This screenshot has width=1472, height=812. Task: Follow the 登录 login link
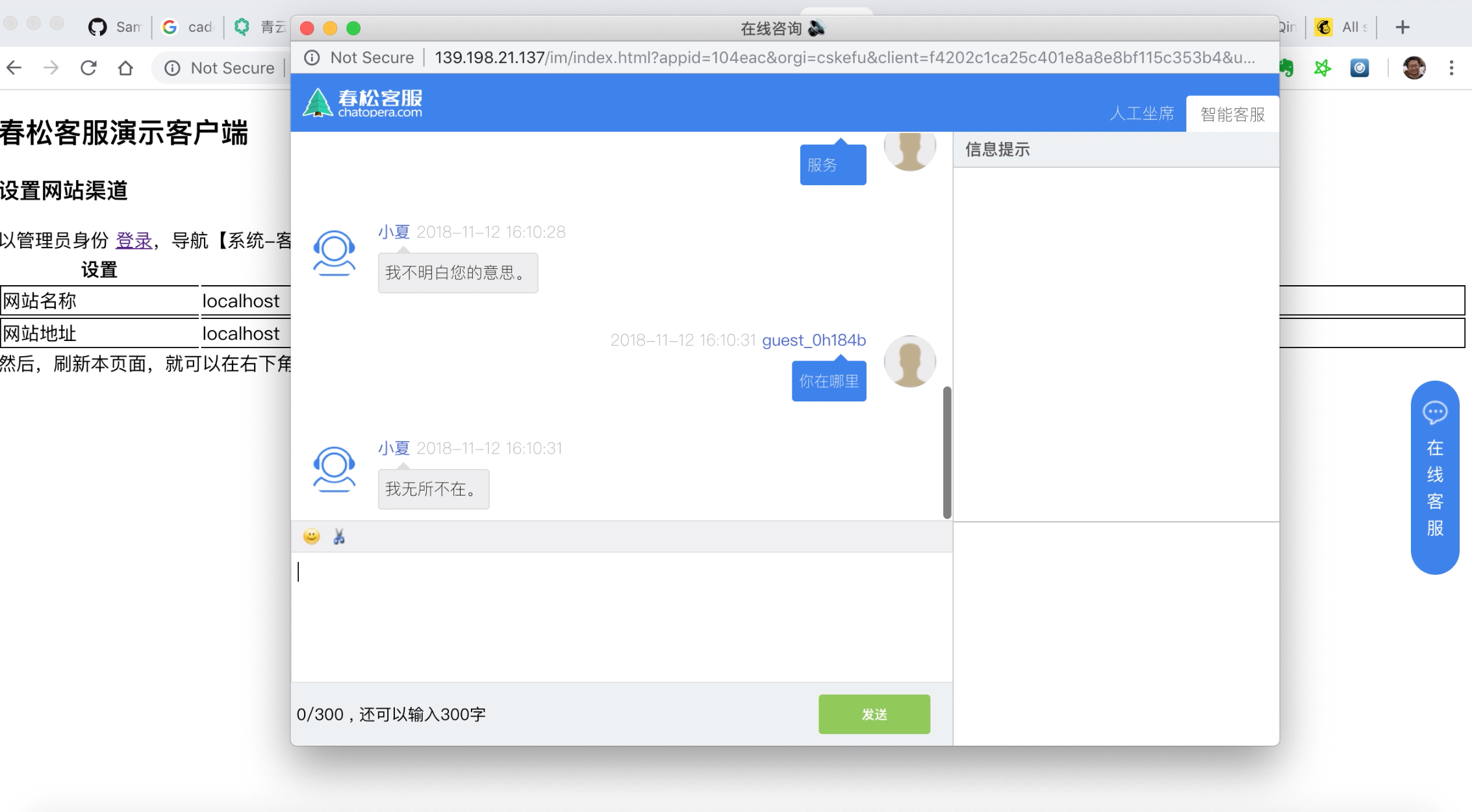(x=134, y=240)
